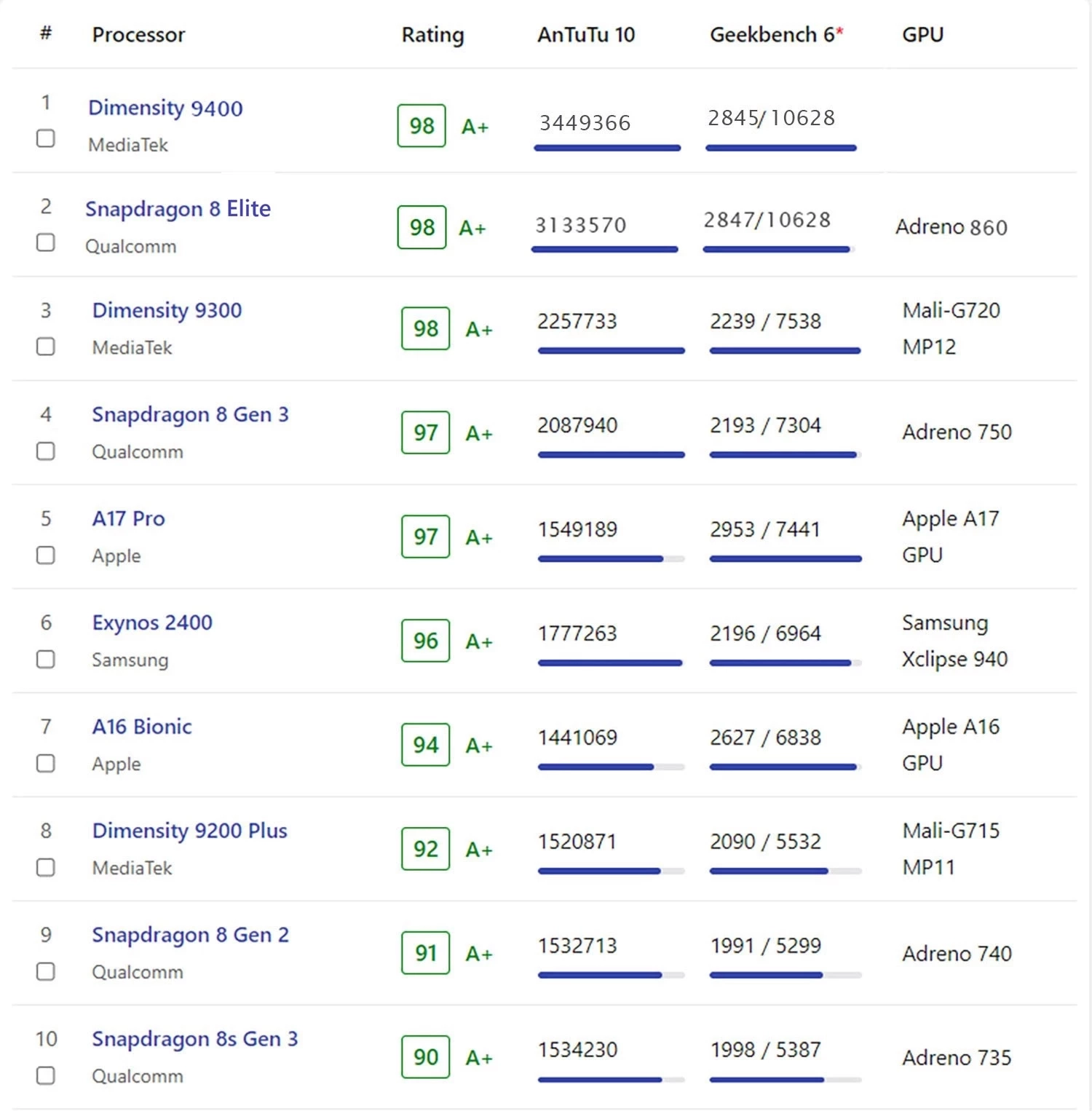Open the Dimensity 9200 Plus link
The width and height of the screenshot is (1092, 1111).
coord(189,831)
